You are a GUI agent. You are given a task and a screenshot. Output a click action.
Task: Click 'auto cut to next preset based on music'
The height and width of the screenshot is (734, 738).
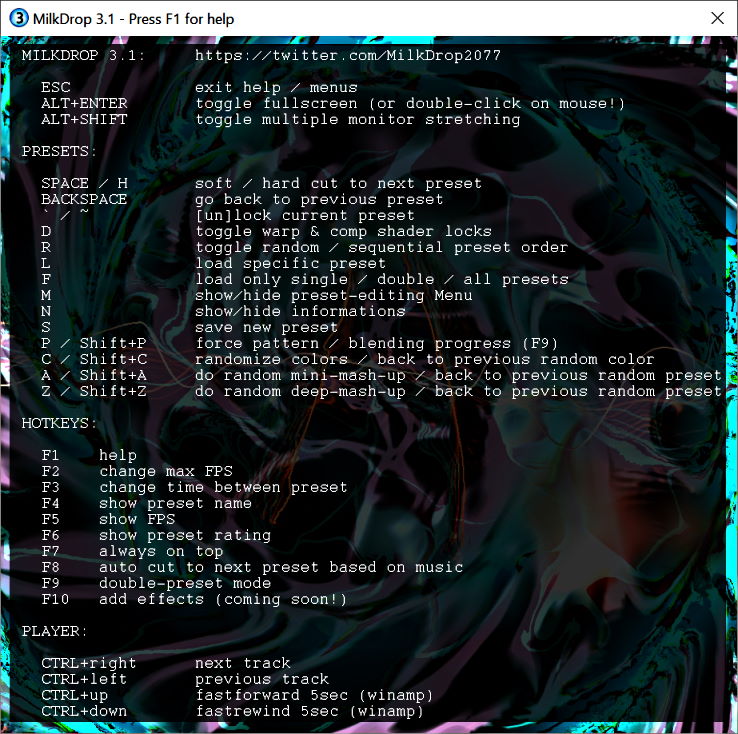pyautogui.click(x=281, y=567)
